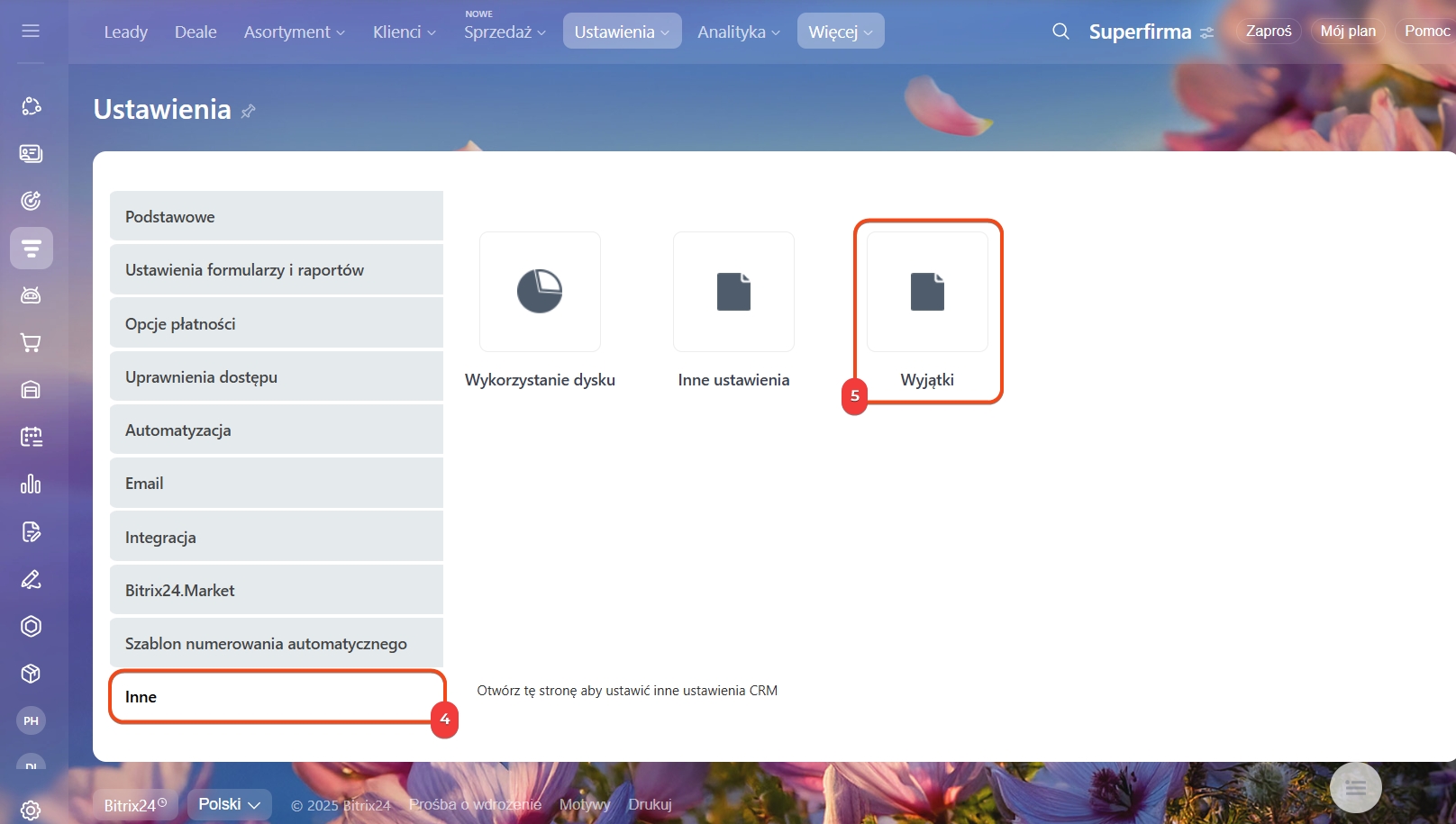Select Podstawowe settings section
Screen dimensions: 1456x824
coord(277,216)
